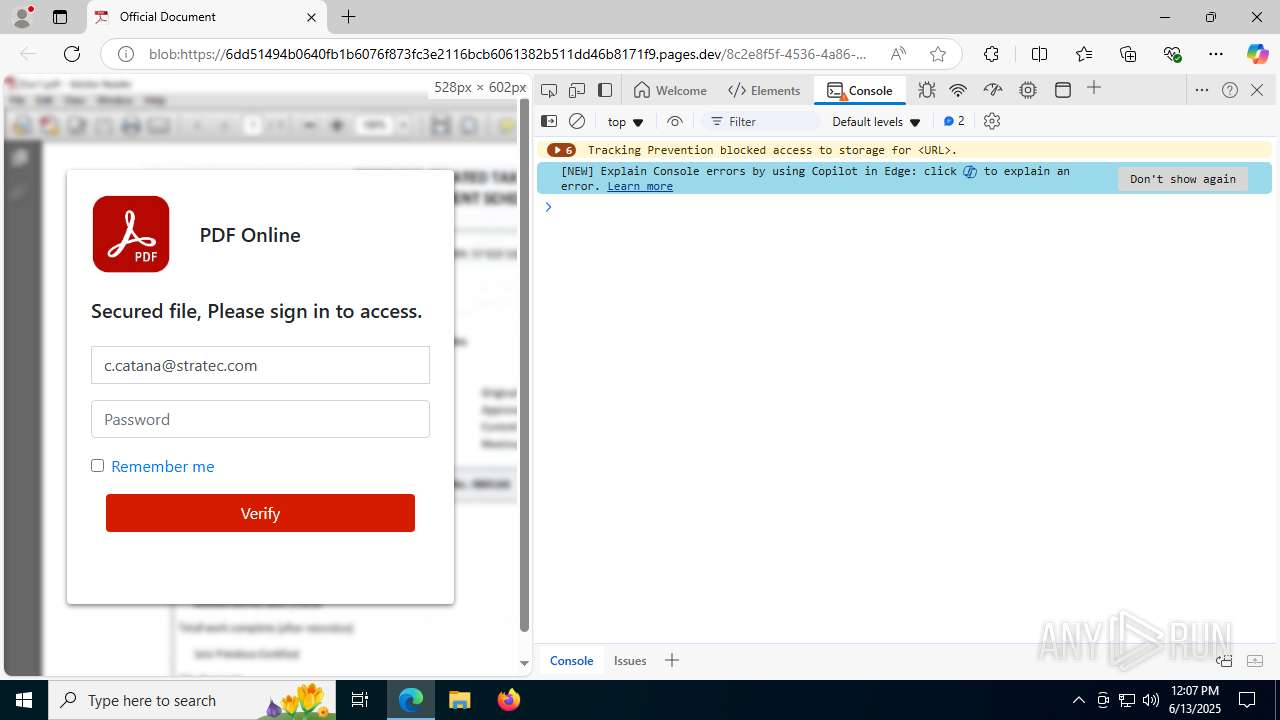Select the Official Document browser tab

[x=205, y=17]
